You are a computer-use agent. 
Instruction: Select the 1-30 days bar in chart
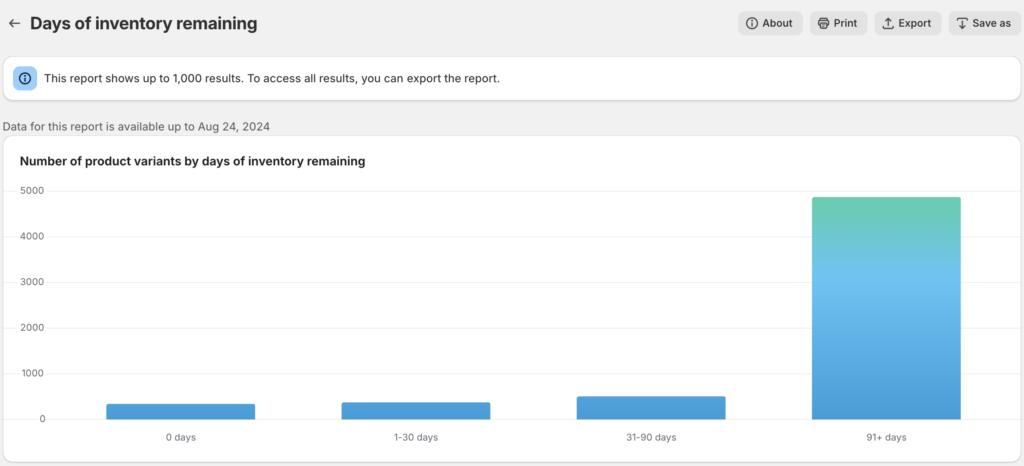(x=416, y=411)
